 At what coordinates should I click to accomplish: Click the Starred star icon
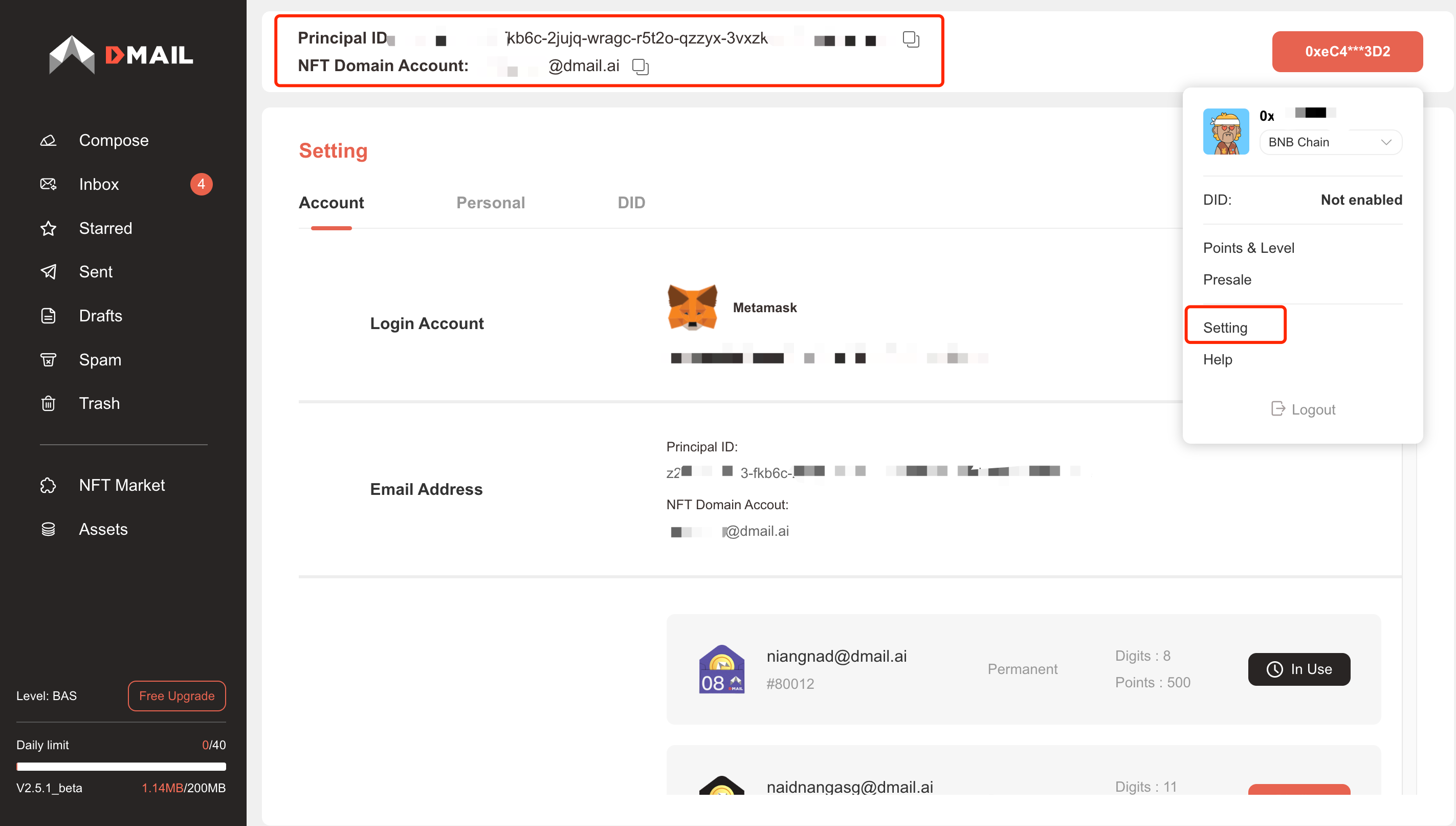(48, 228)
